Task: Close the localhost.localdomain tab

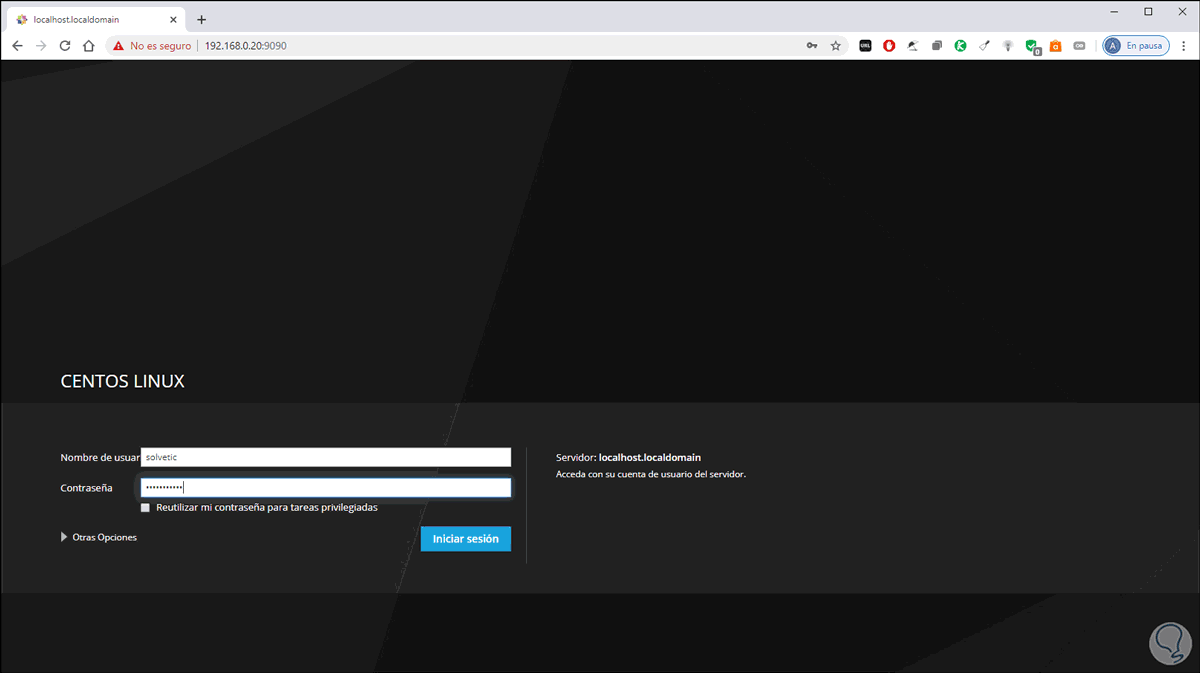Action: (173, 19)
